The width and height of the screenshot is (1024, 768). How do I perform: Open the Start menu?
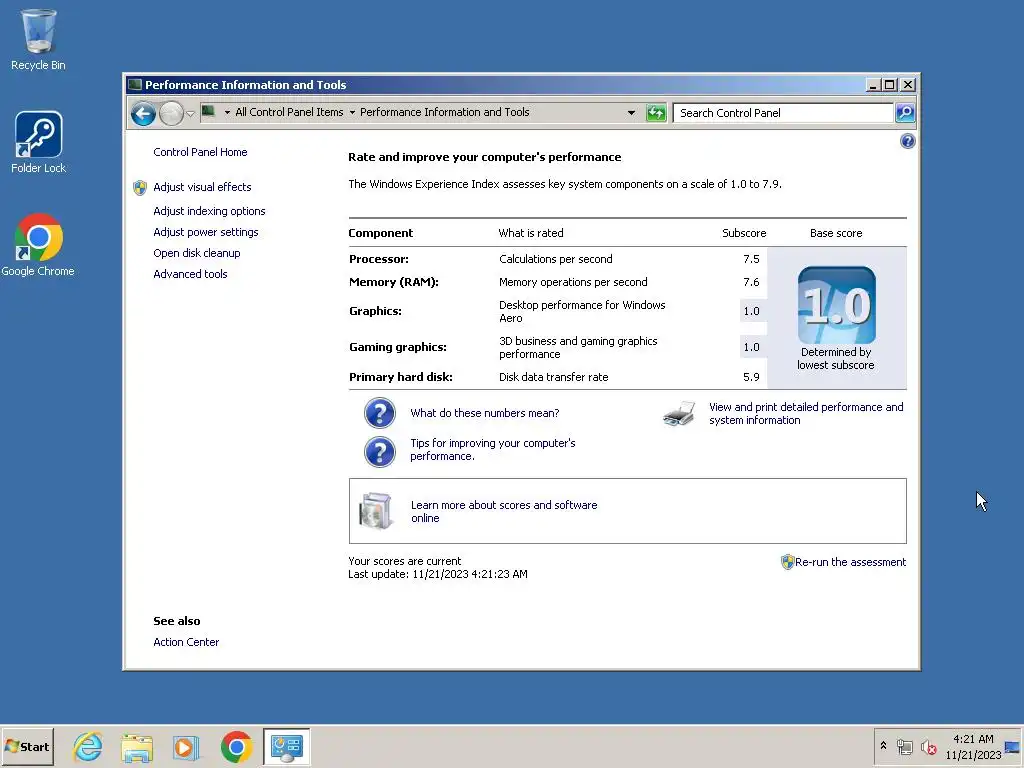click(27, 746)
